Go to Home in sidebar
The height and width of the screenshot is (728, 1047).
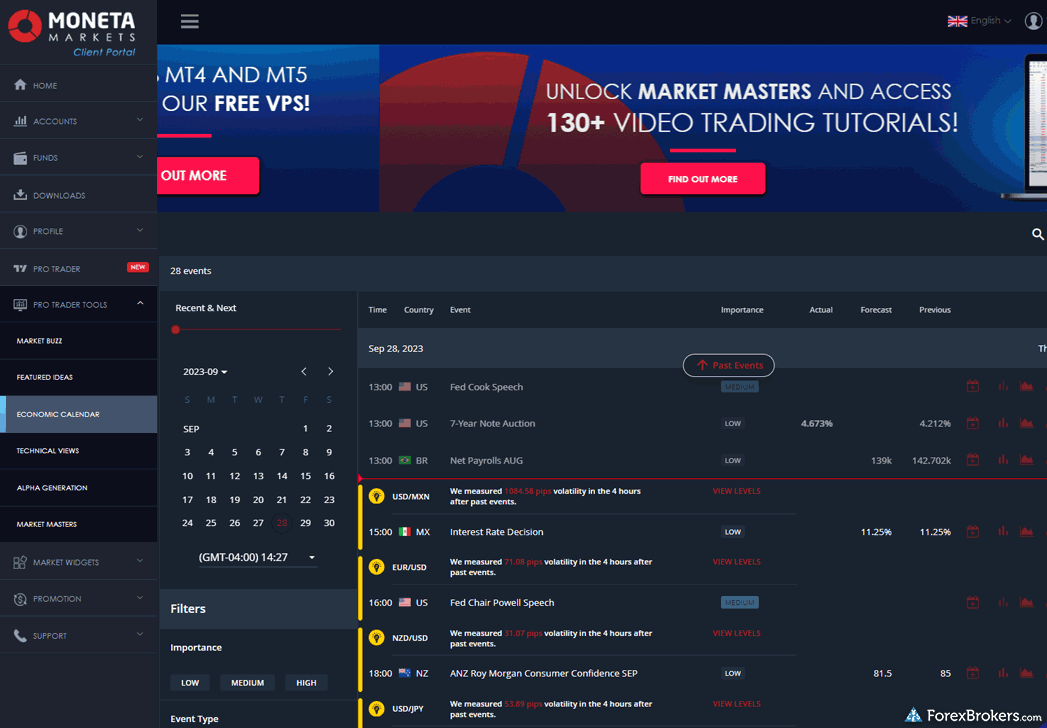pos(78,85)
